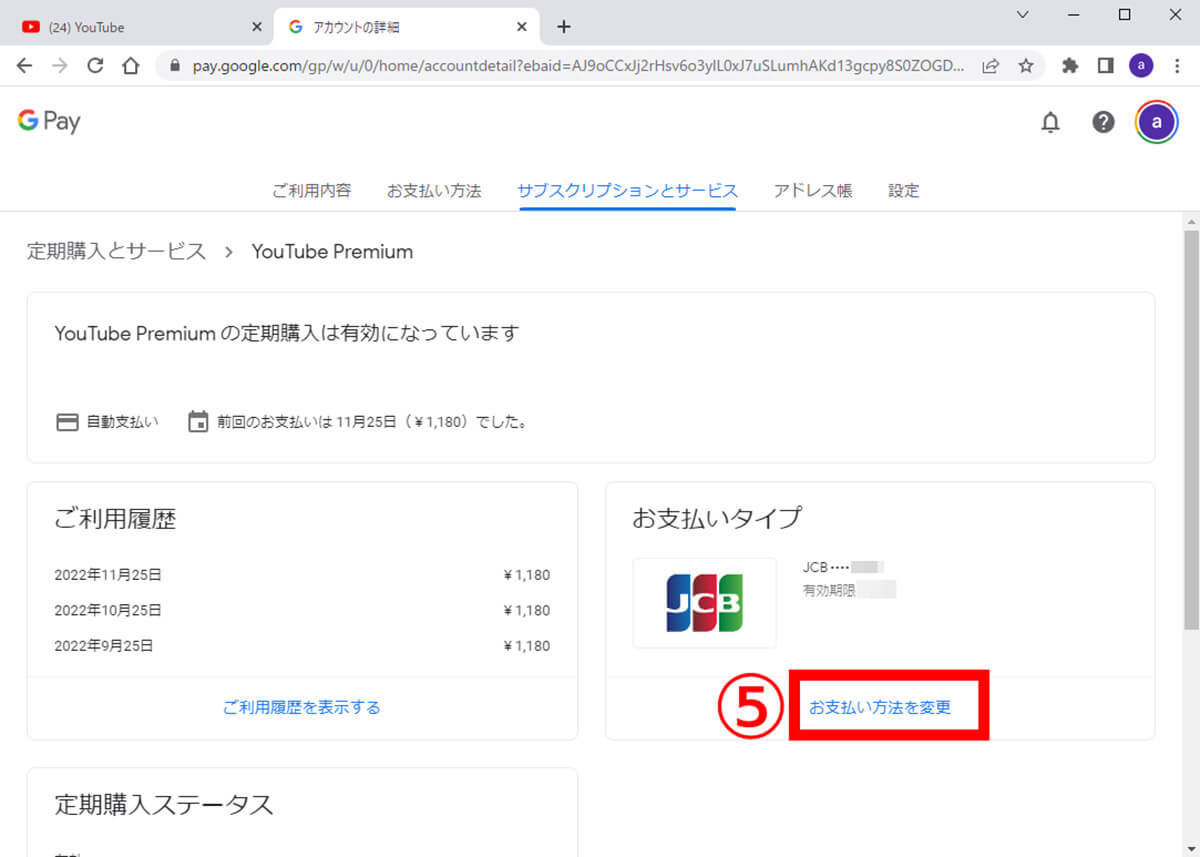Viewport: 1200px width, 857px height.
Task: Click the 有効期限 text
Action: pyautogui.click(x=829, y=590)
